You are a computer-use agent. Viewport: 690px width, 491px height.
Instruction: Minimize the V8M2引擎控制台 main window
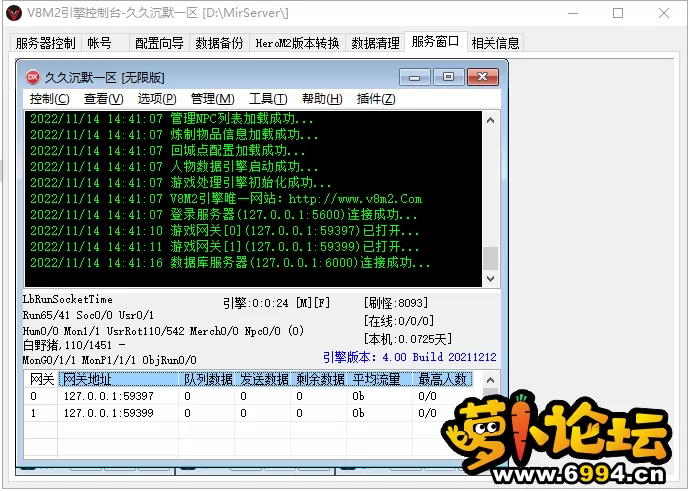click(573, 13)
